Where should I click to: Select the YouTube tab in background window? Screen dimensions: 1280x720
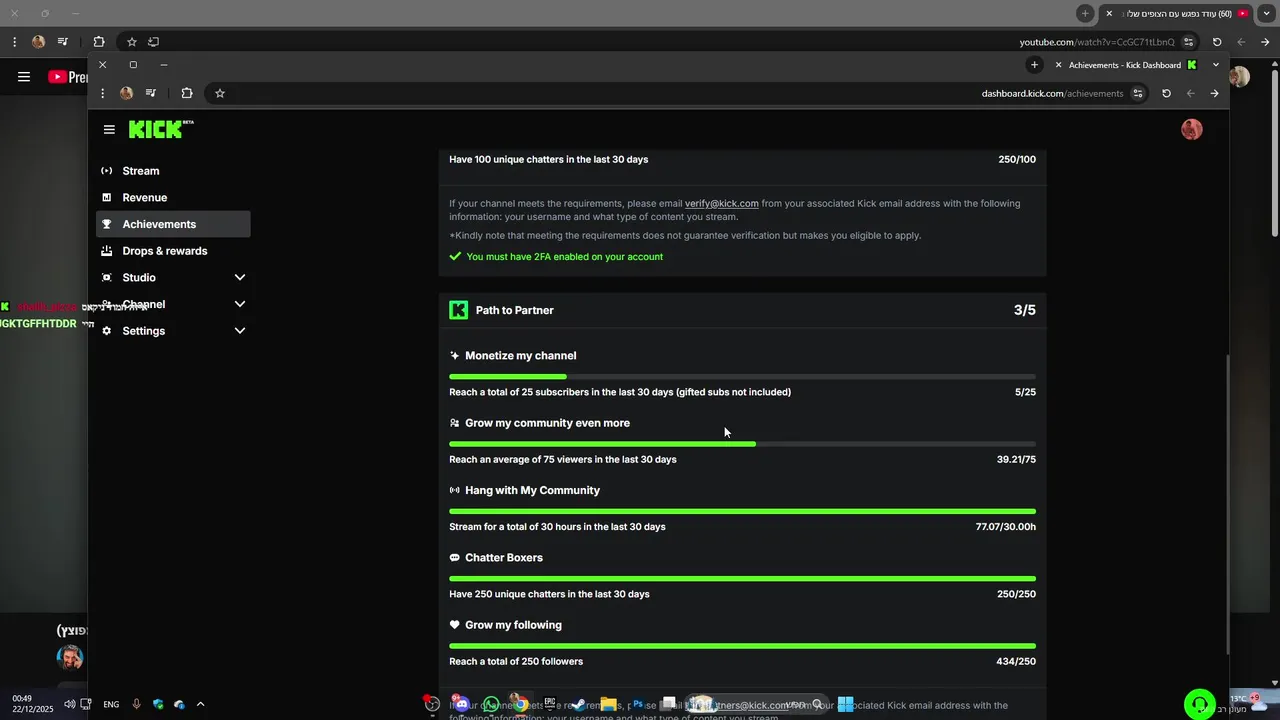pyautogui.click(x=1176, y=14)
